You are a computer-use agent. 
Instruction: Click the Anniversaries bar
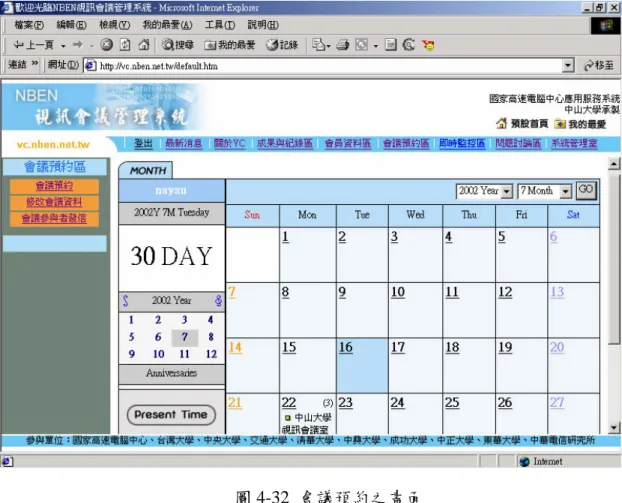click(171, 373)
